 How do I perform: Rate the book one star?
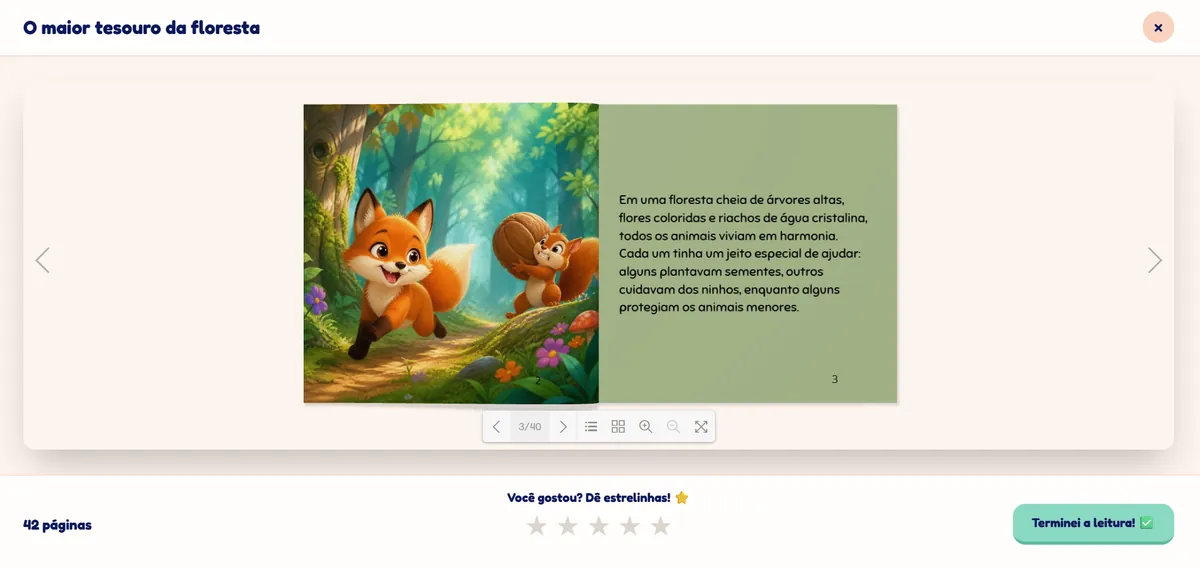(537, 525)
